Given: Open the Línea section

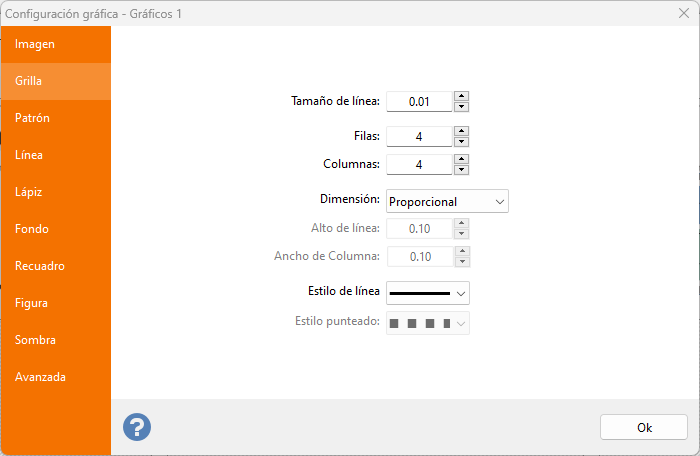Looking at the screenshot, I should tap(29, 155).
